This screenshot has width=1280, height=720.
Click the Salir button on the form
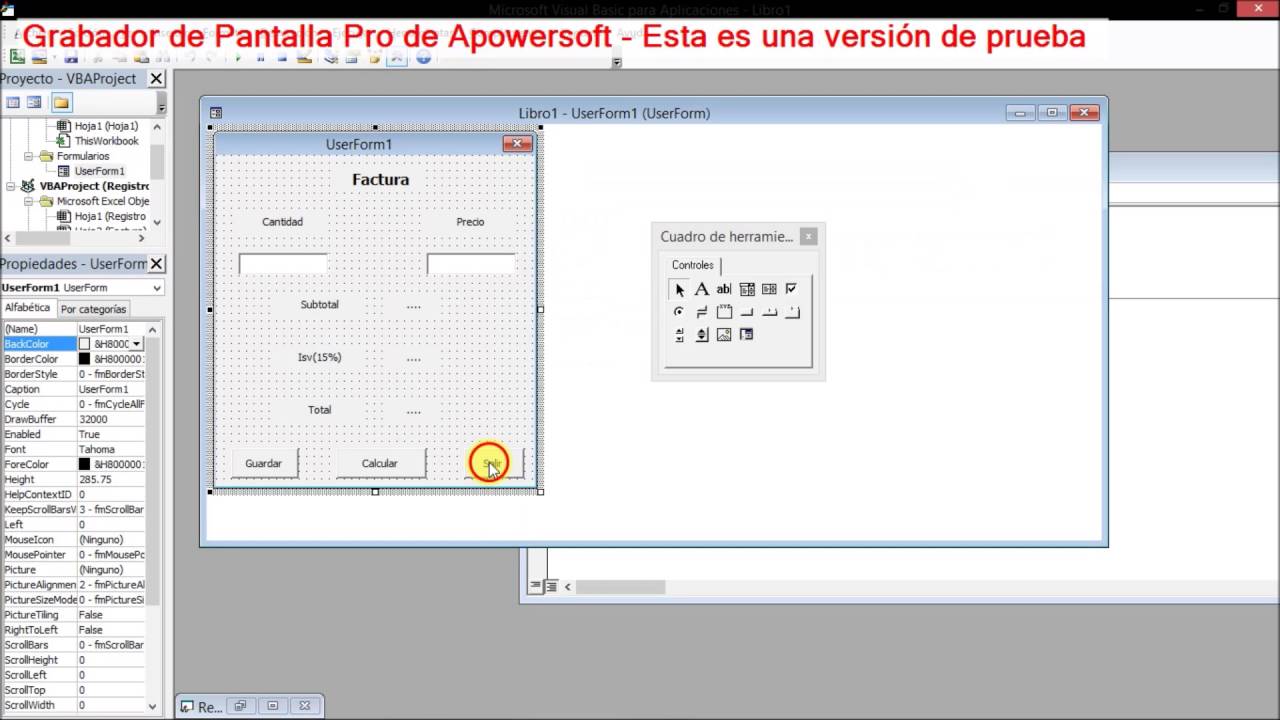click(x=494, y=463)
